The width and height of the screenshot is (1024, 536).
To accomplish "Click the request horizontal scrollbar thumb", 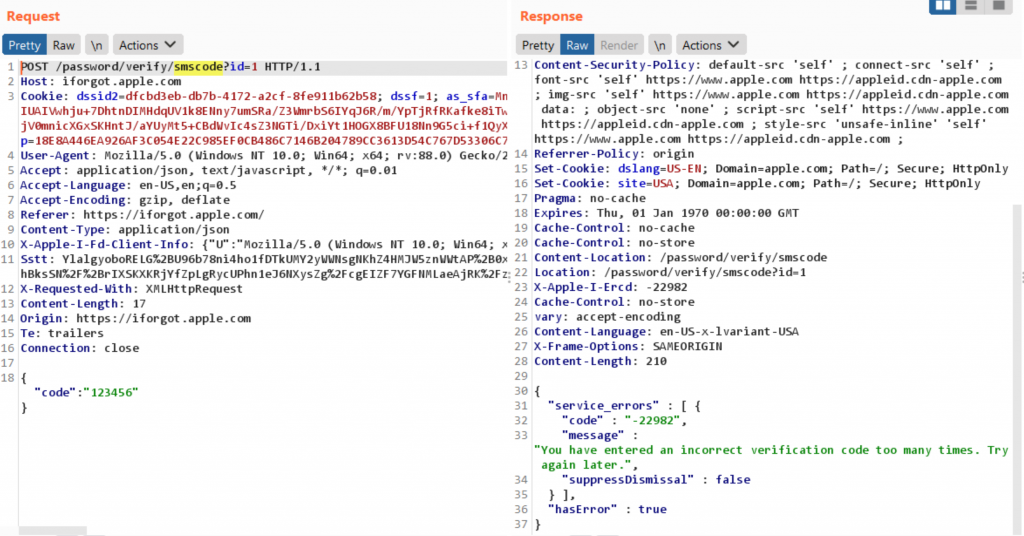I will [x=52, y=531].
